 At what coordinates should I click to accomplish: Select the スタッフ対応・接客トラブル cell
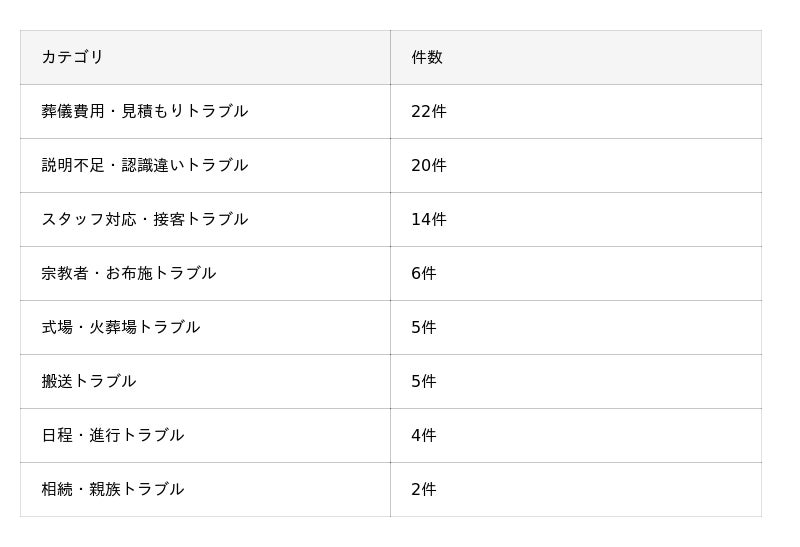click(144, 219)
